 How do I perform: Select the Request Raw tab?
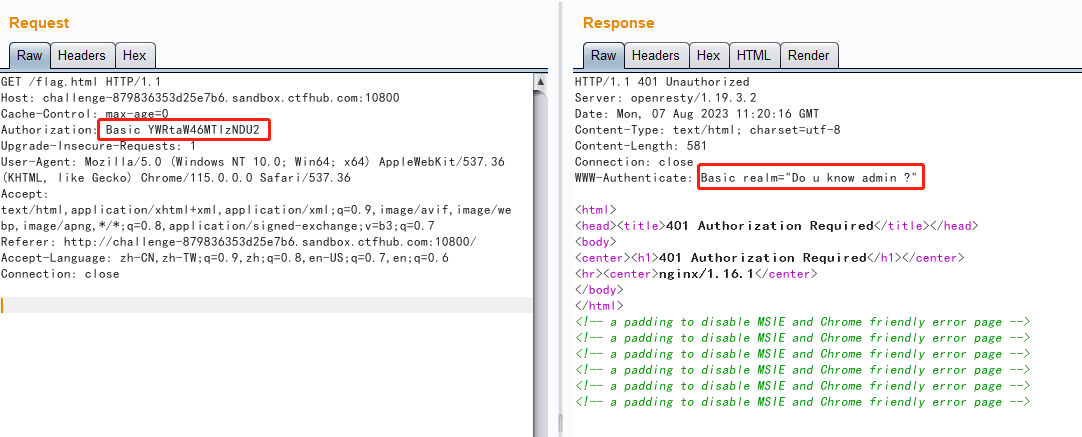tap(30, 55)
